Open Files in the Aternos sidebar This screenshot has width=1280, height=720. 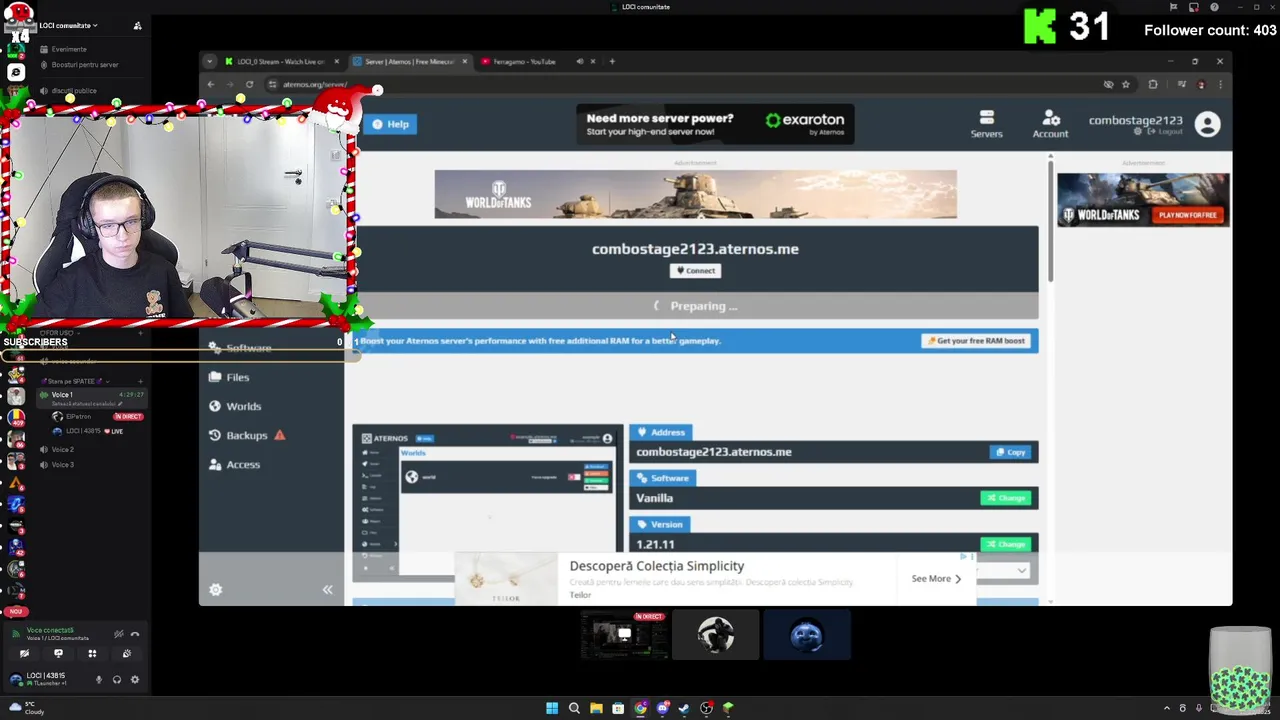230,377
